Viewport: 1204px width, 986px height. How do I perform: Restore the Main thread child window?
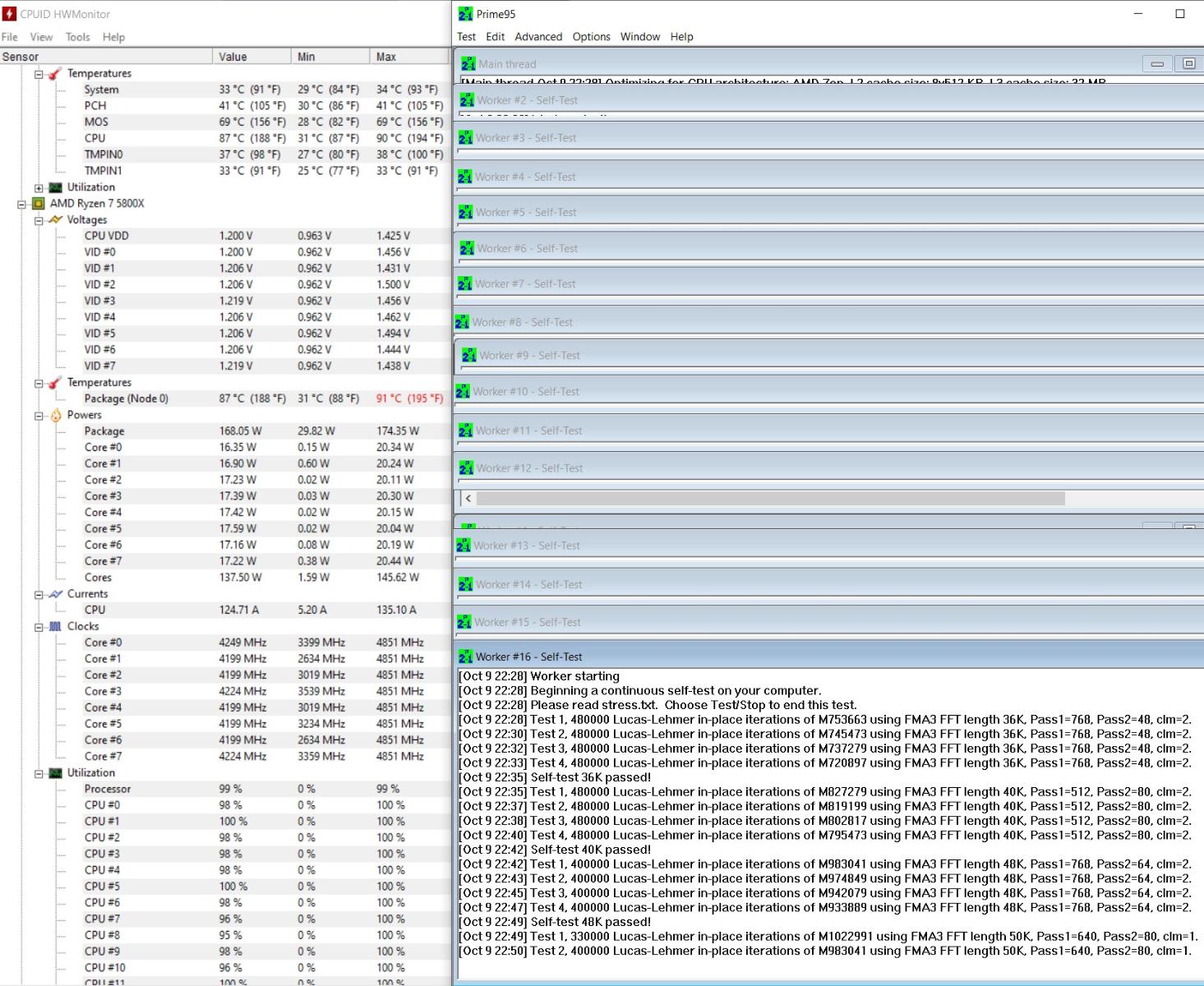(1188, 63)
